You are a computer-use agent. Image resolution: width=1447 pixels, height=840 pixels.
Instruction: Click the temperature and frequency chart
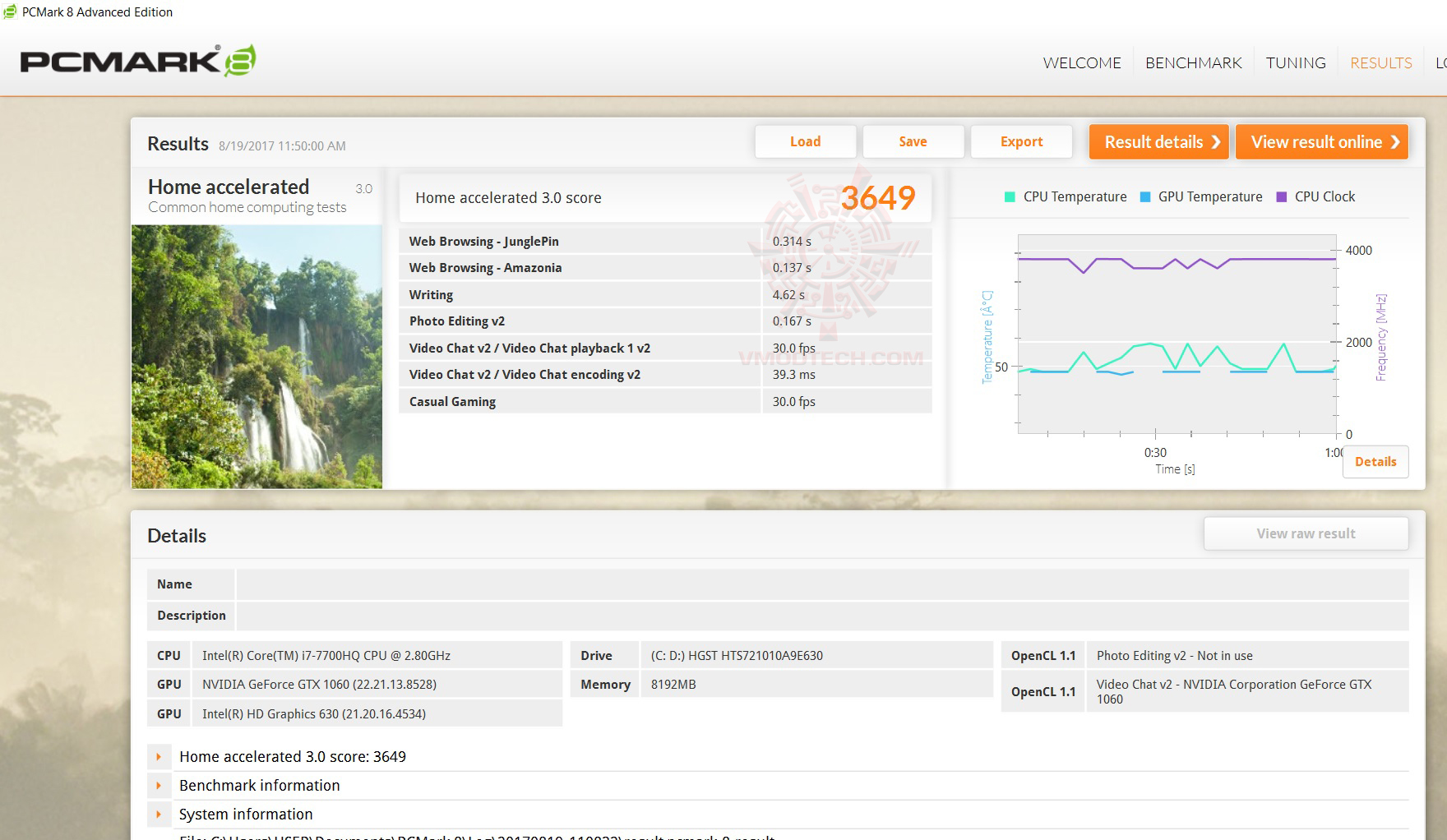[1177, 334]
